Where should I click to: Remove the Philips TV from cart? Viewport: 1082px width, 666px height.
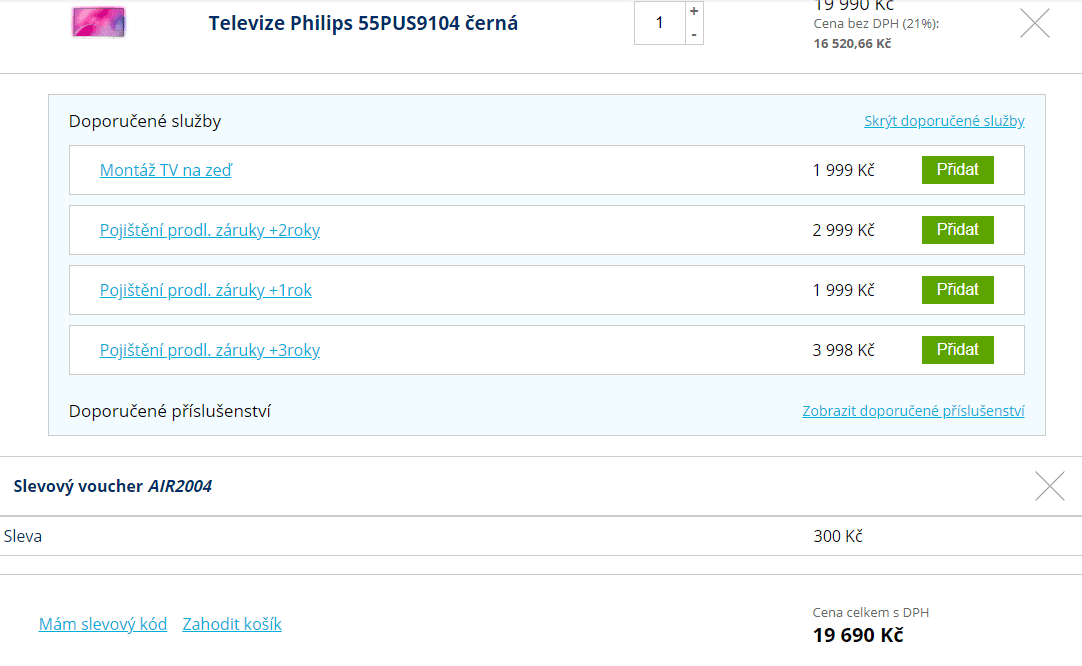tap(1034, 23)
